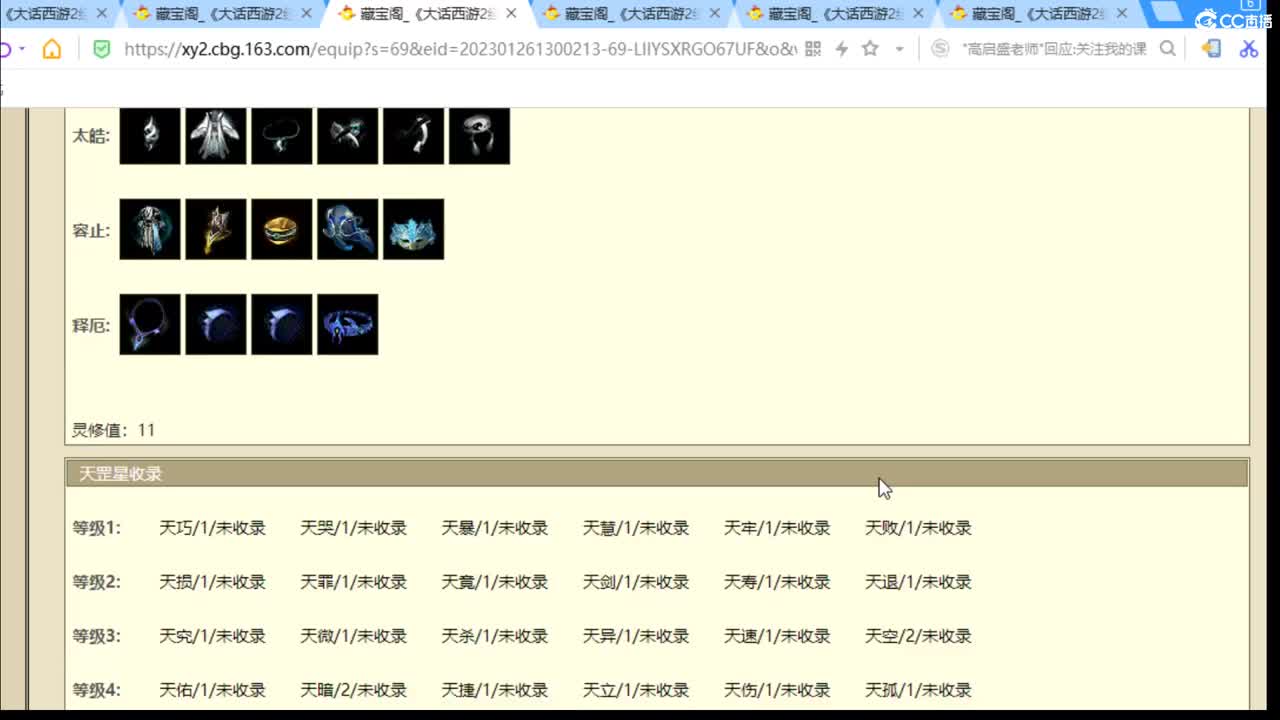
Task: Go to the browser home page icon
Action: pos(52,49)
